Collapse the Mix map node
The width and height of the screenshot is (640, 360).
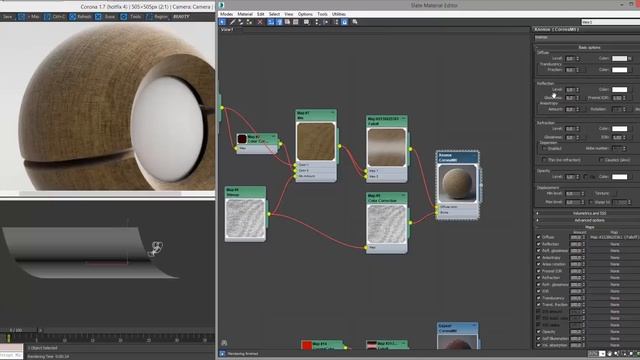tap(333, 113)
